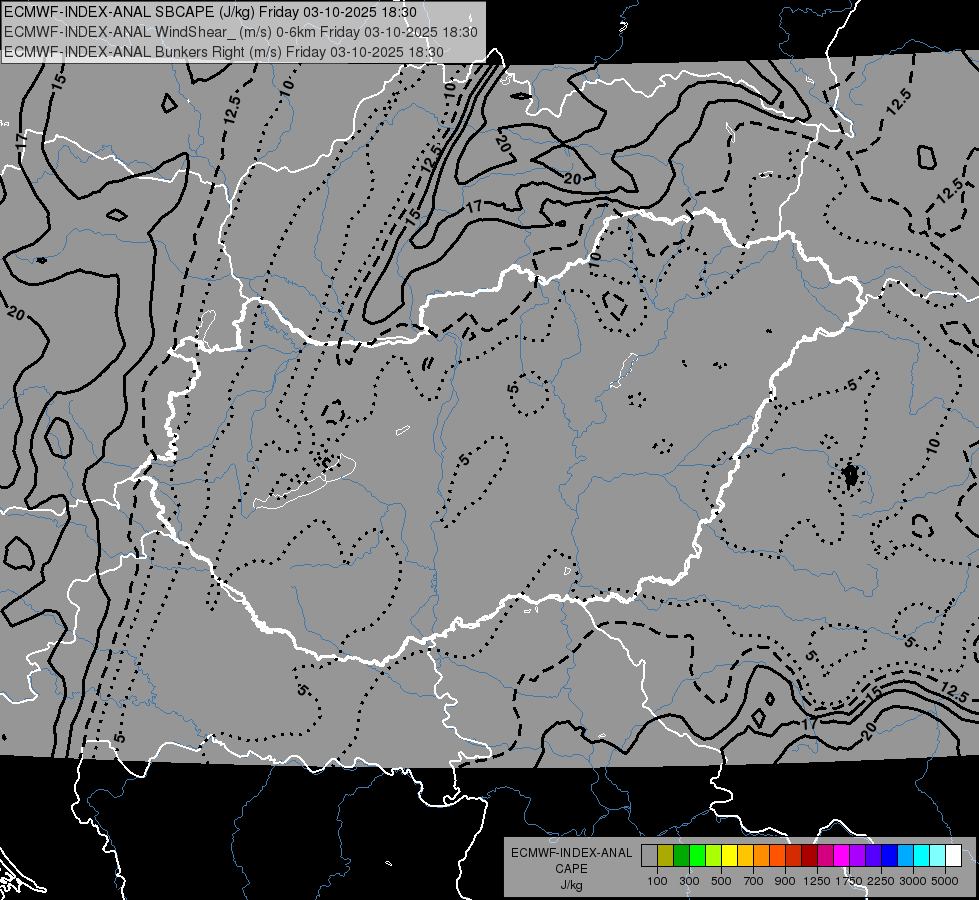Select the bright green swatch after the 300 tick
Viewport: 979px width, 900px height.
coord(697,856)
